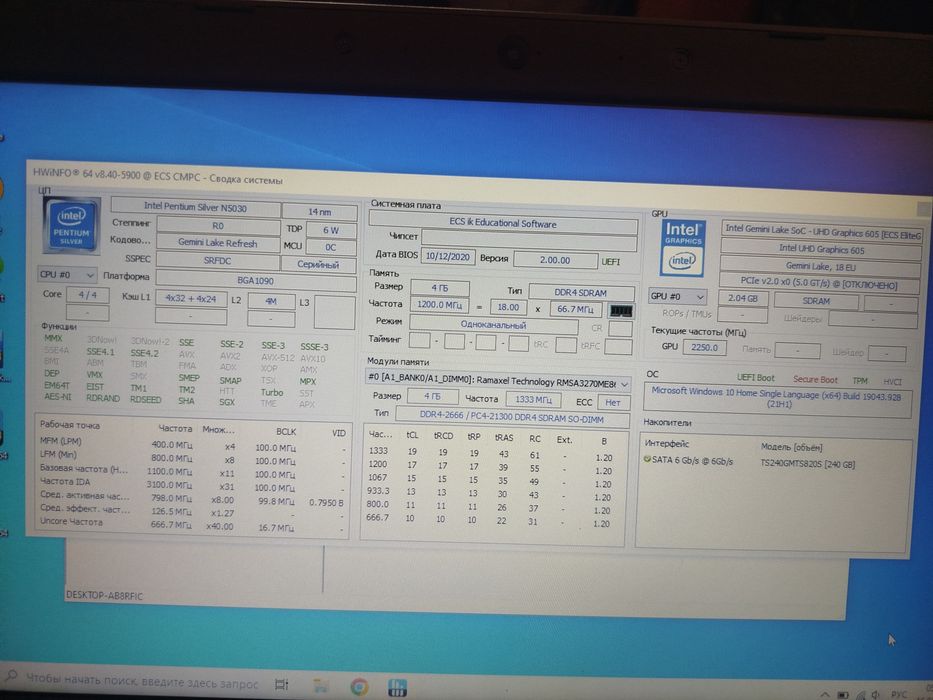
Task: Click the search magnifier icon in the taskbar
Action: (11, 676)
